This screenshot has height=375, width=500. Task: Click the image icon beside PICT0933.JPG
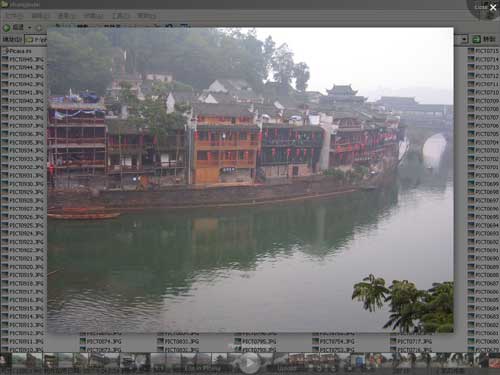(x=5, y=159)
